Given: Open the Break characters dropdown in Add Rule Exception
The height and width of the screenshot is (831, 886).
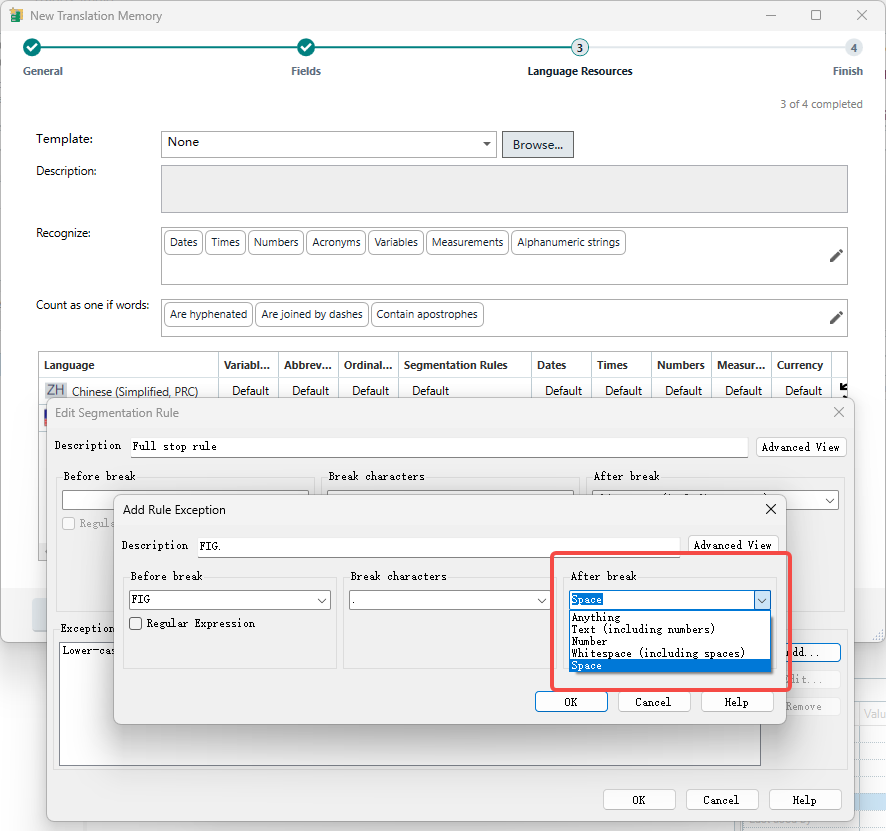Looking at the screenshot, I should pyautogui.click(x=449, y=599).
